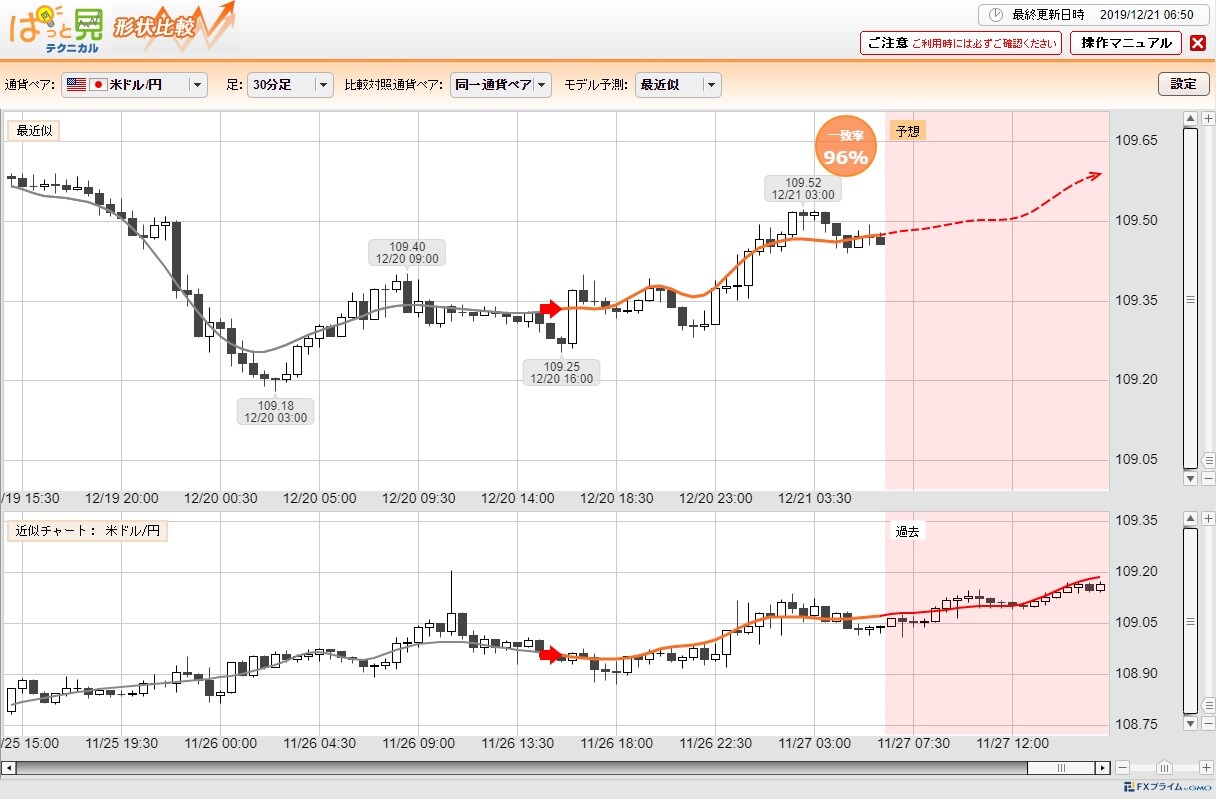Viewport: 1216px width, 799px height.
Task: Click the horizontal scrollbar left arrow
Action: (x=8, y=768)
